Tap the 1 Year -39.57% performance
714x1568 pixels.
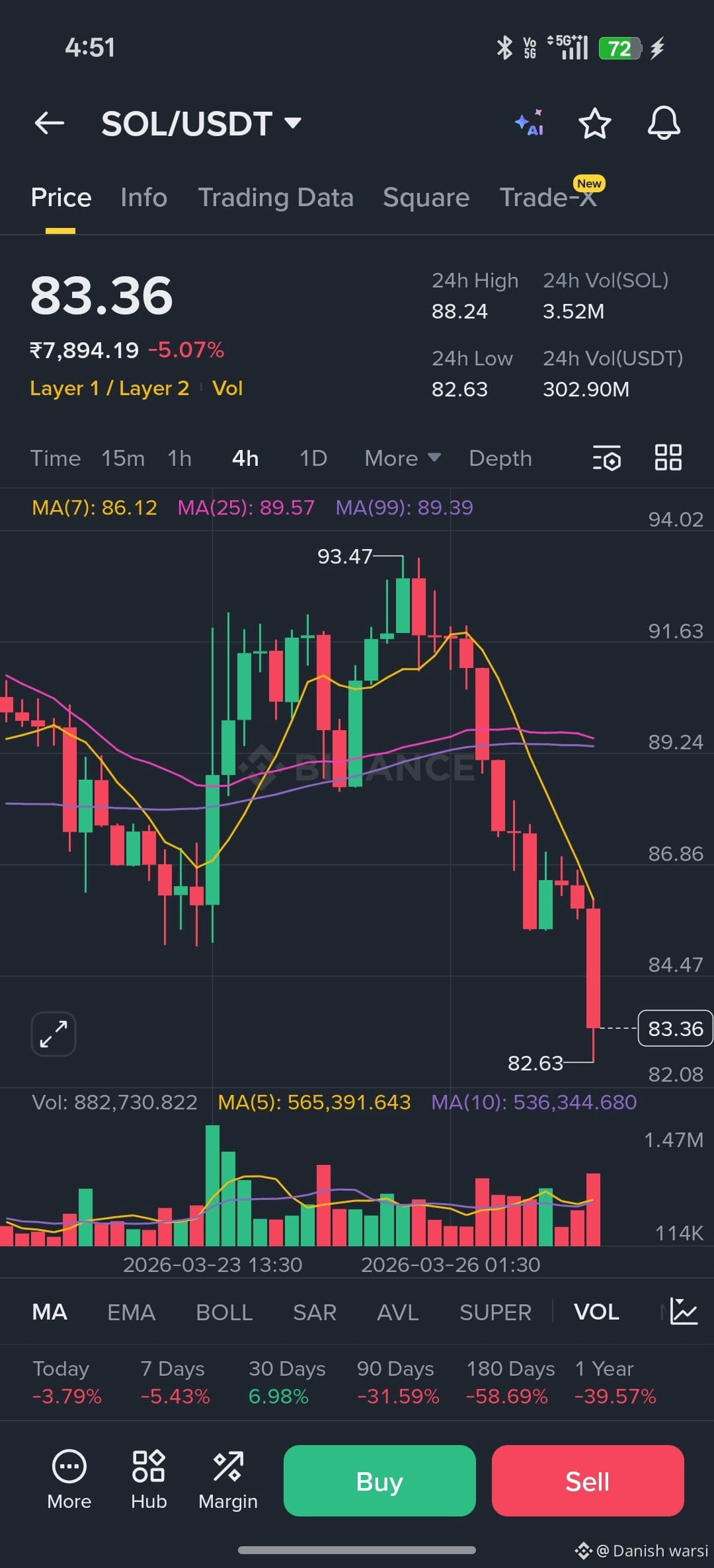point(615,1382)
